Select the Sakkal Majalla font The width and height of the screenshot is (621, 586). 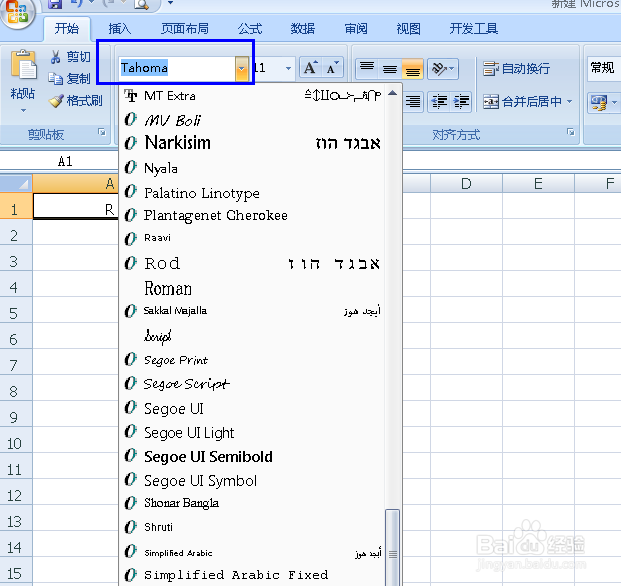(x=252, y=311)
